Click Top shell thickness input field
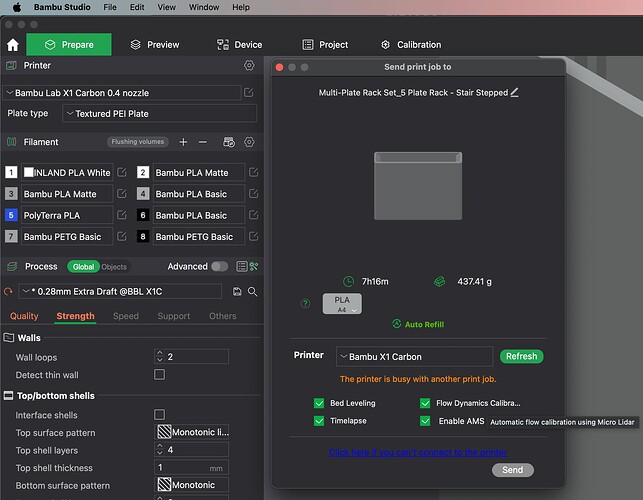This screenshot has width=643, height=500. tap(192, 468)
